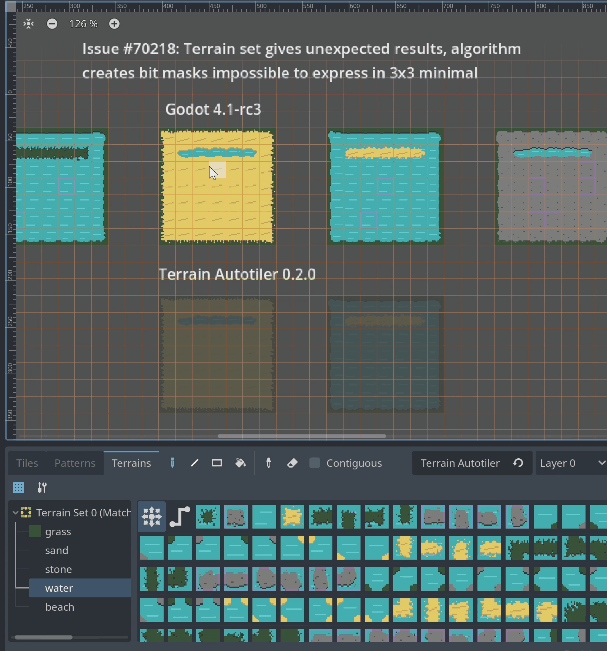Enable the Contiguous checkbox
The image size is (607, 651).
pyautogui.click(x=315, y=463)
